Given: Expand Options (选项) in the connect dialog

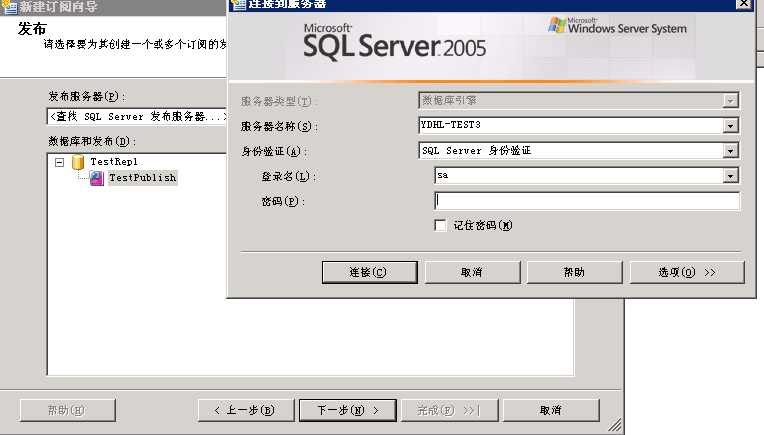Looking at the screenshot, I should (x=687, y=272).
